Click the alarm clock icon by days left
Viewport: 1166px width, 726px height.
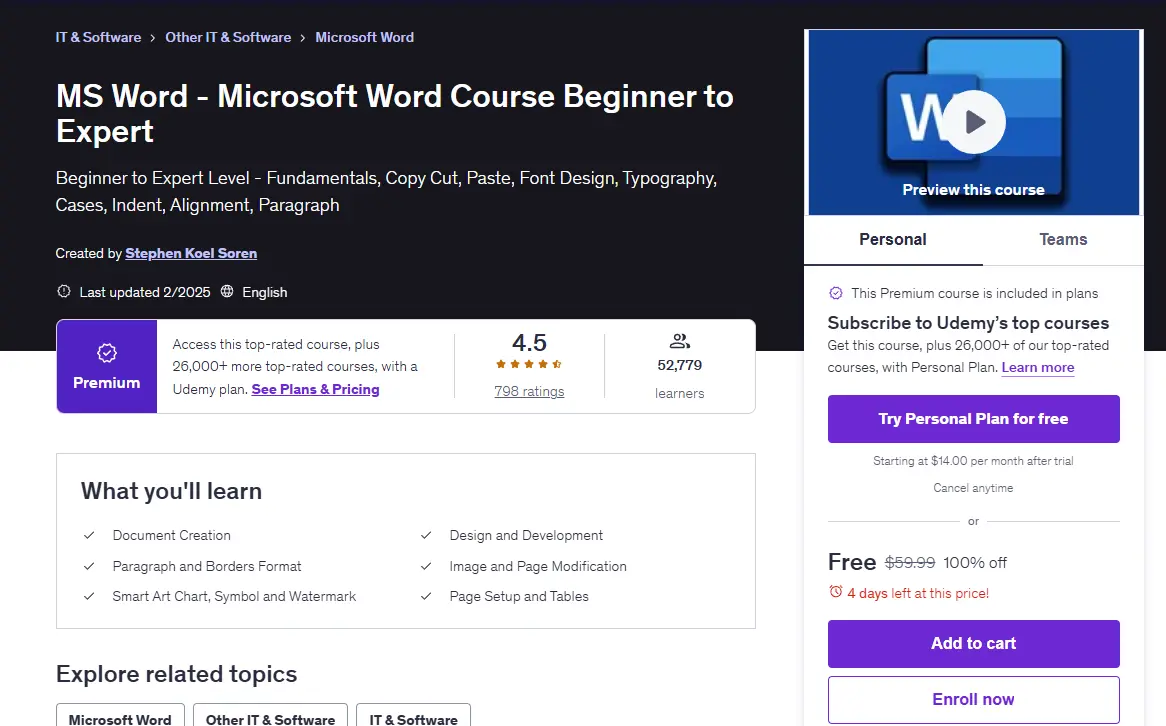[x=836, y=592]
